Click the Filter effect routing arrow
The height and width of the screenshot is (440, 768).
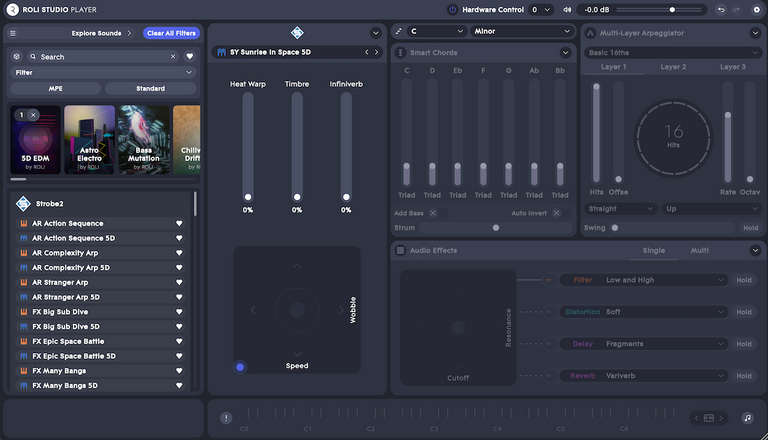(550, 280)
